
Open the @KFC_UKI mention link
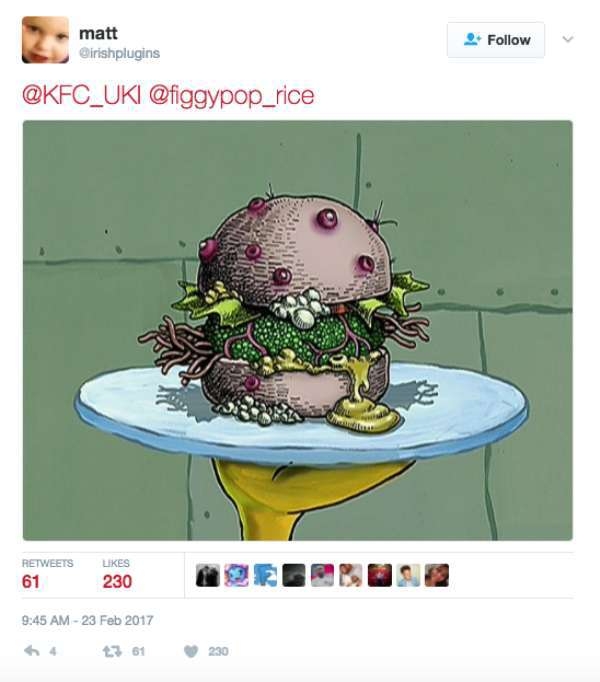(81, 95)
